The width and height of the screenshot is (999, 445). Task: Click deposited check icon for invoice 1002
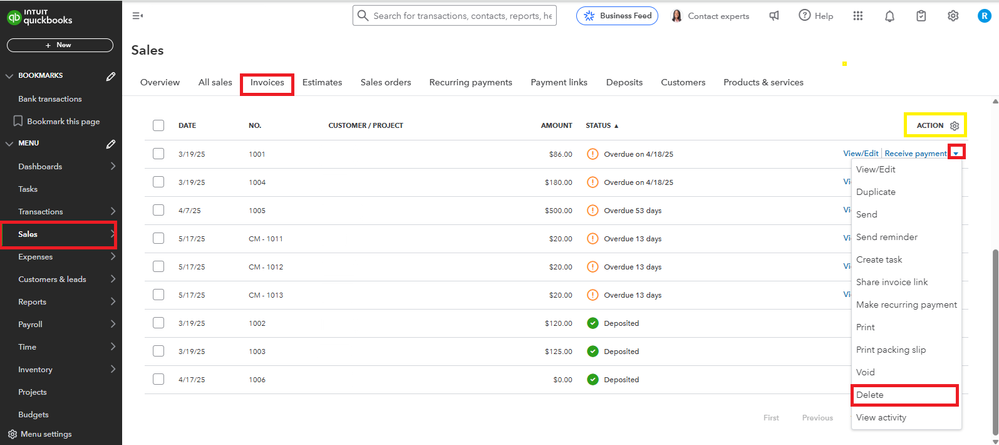point(593,323)
